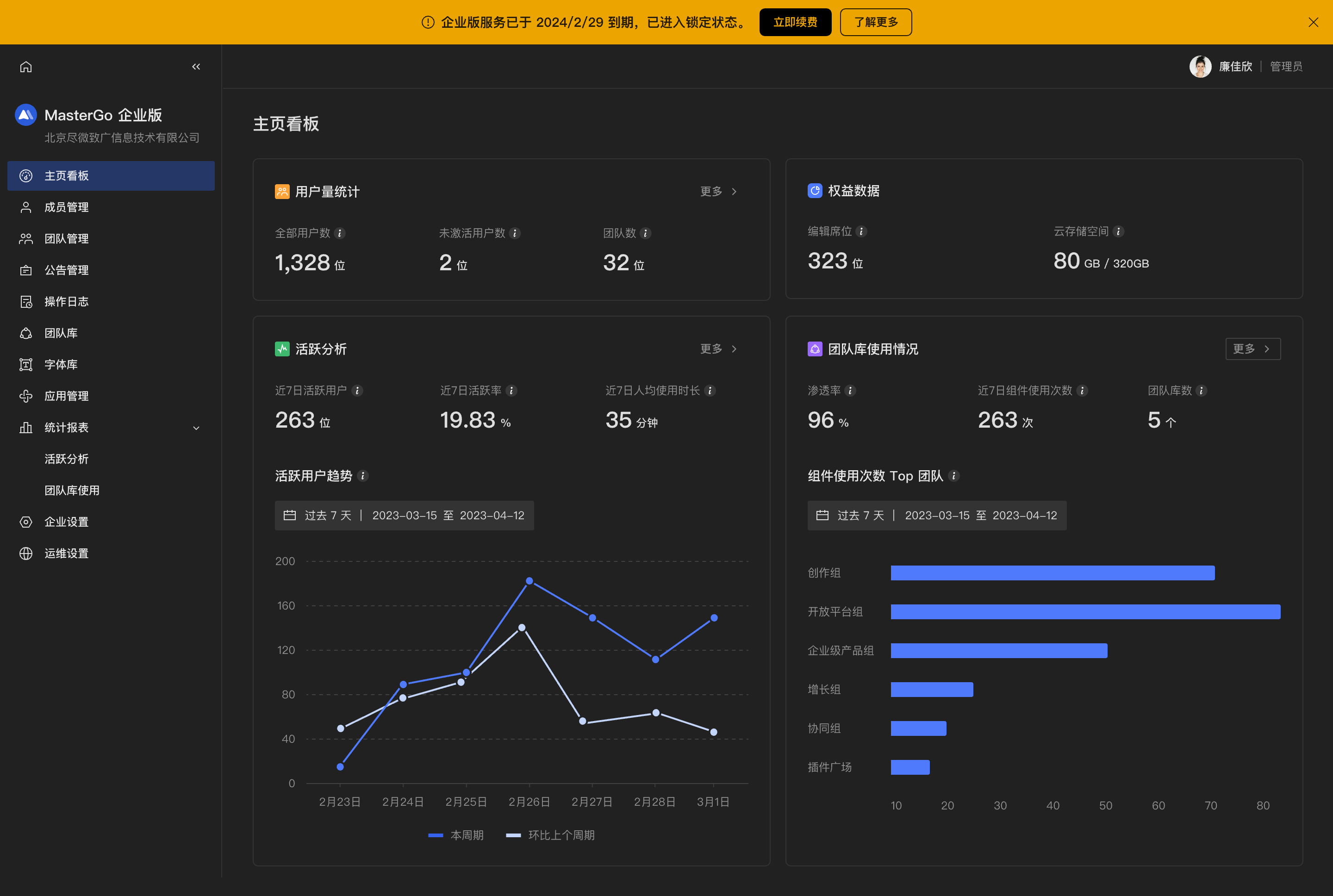Click info icon next to 近7日活跃率
The height and width of the screenshot is (896, 1333).
tap(511, 390)
